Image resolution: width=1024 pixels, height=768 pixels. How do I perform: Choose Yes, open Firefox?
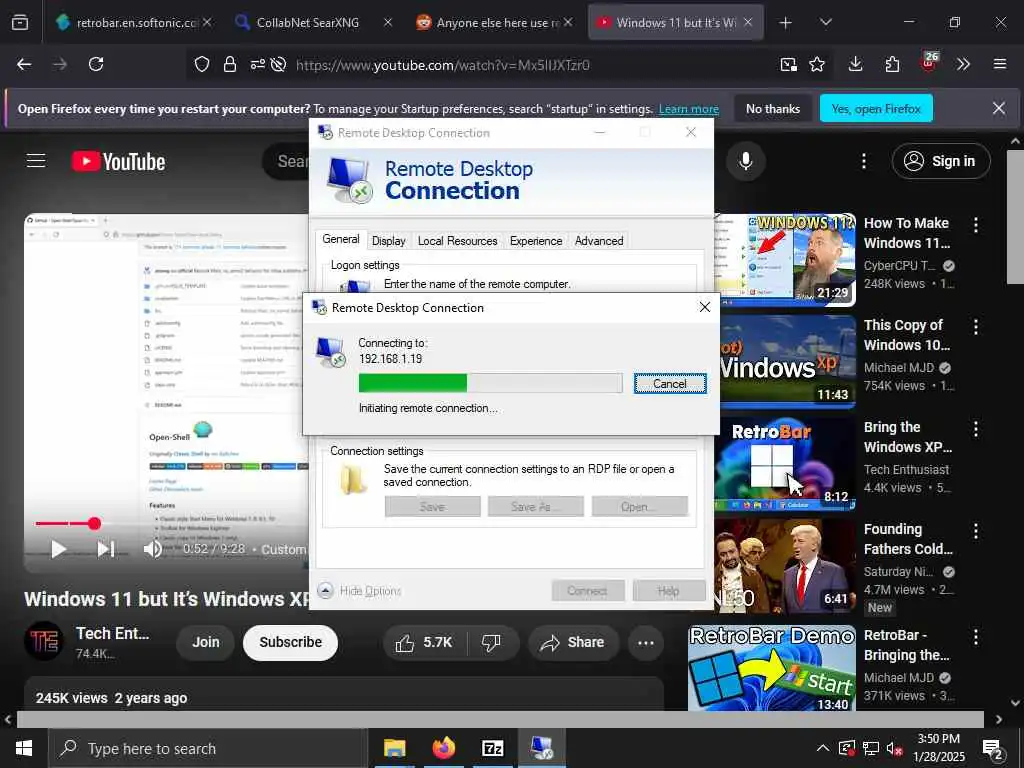click(876, 108)
